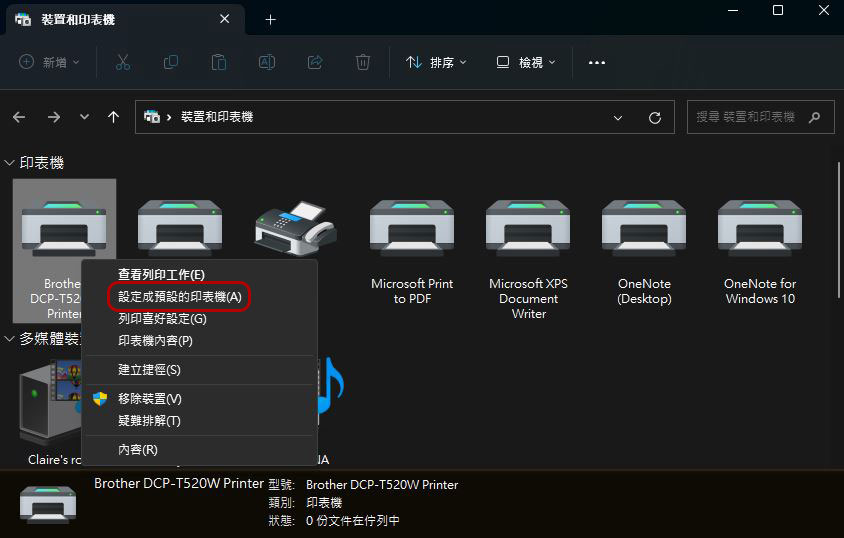Select the Claire's media device icon
The width and height of the screenshot is (844, 538).
50,404
